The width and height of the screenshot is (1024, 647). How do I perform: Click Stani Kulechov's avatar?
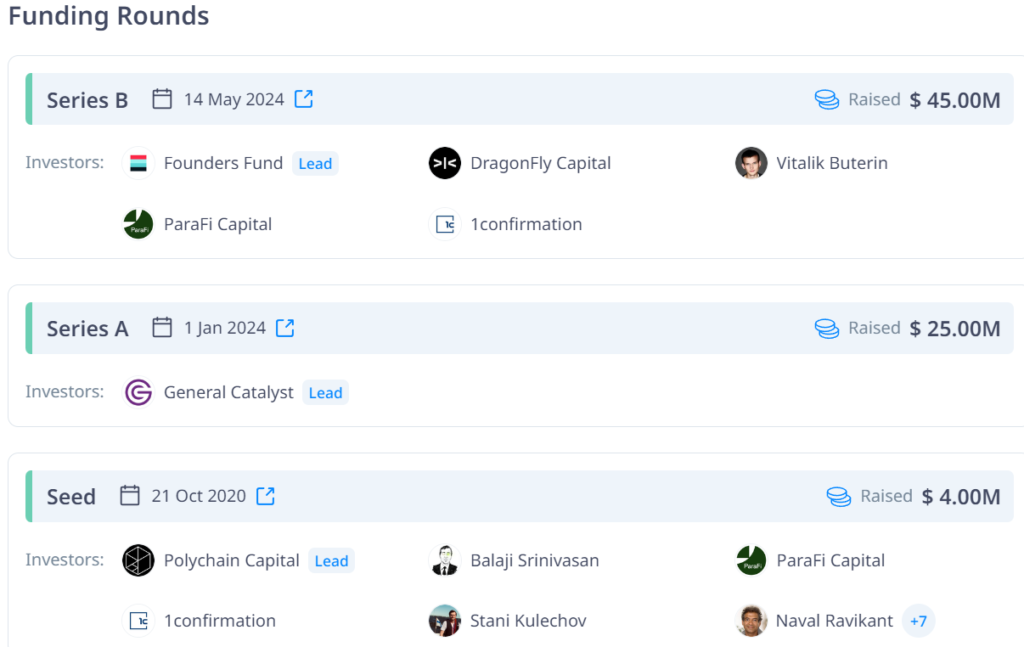pos(444,620)
